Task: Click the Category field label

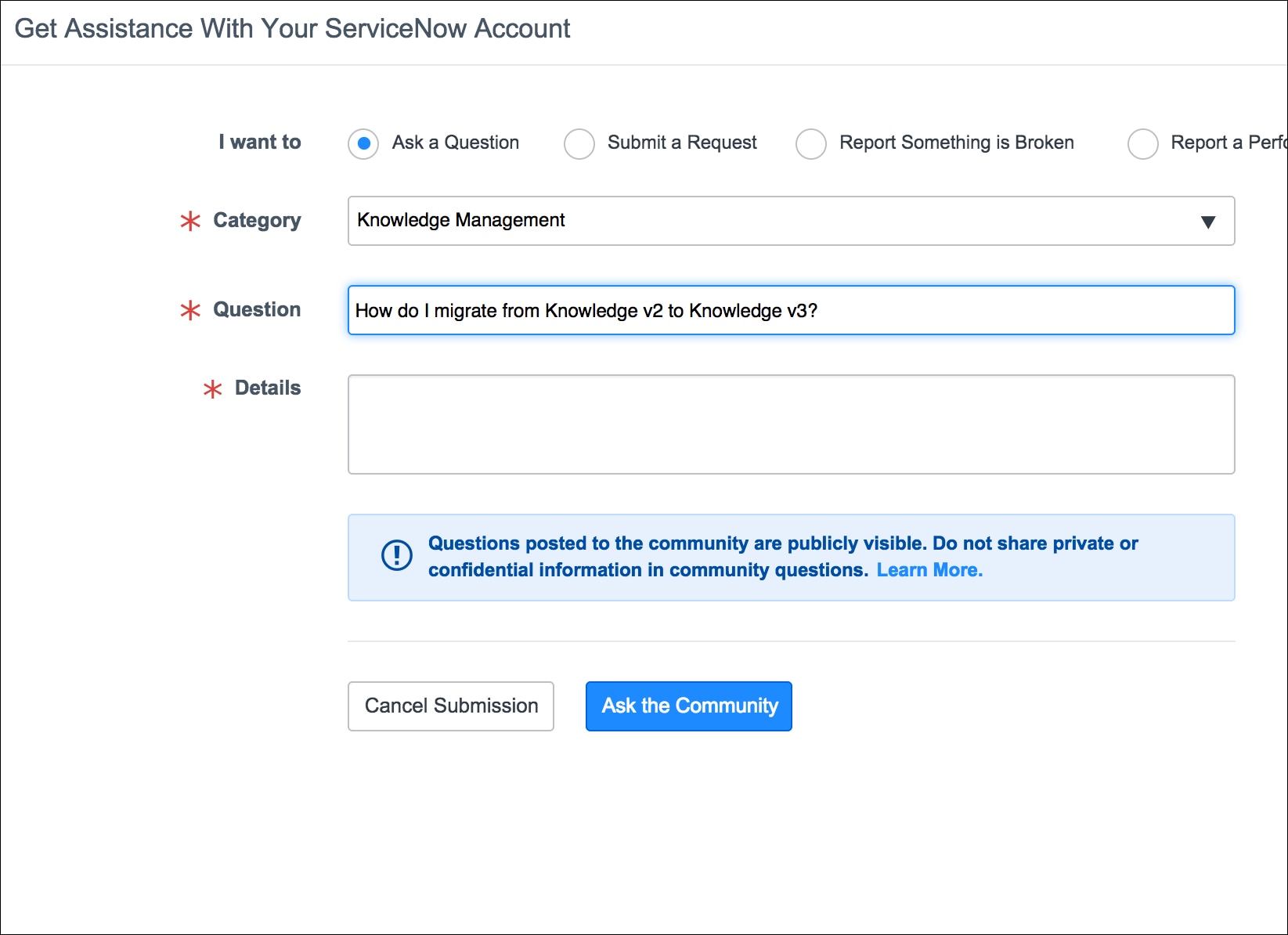Action: [x=257, y=220]
